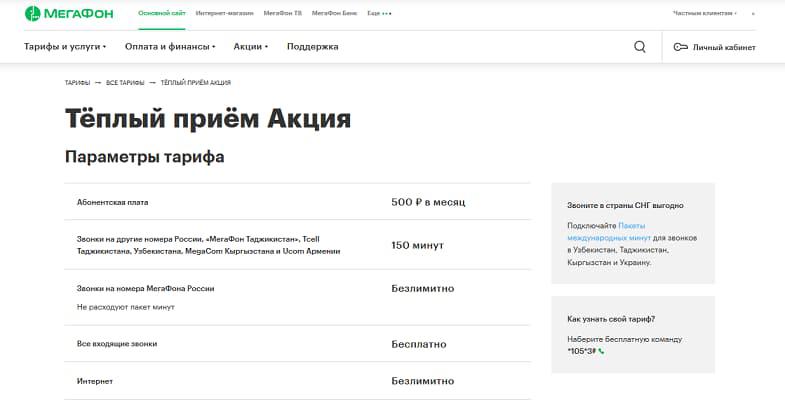Click Звоните в страны СНГ выгодно title
This screenshot has width=785, height=411.
[x=625, y=205]
